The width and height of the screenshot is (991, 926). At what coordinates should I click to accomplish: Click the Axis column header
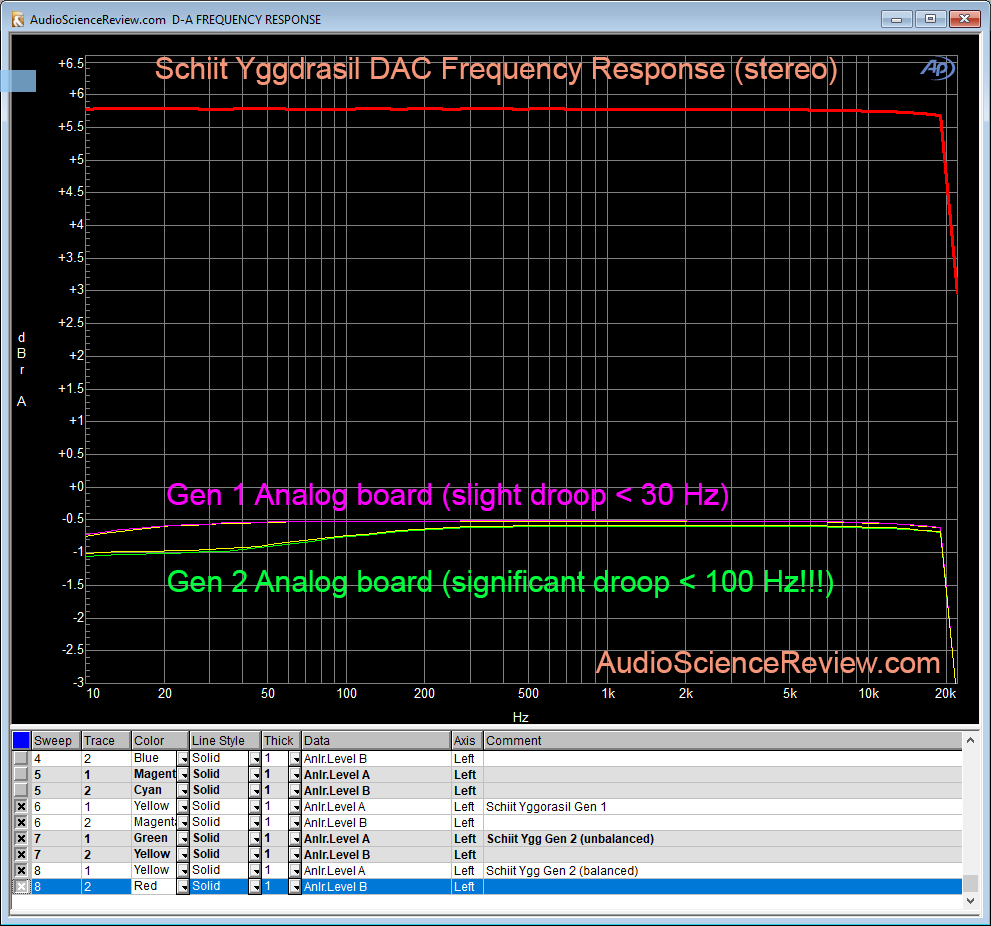point(467,740)
